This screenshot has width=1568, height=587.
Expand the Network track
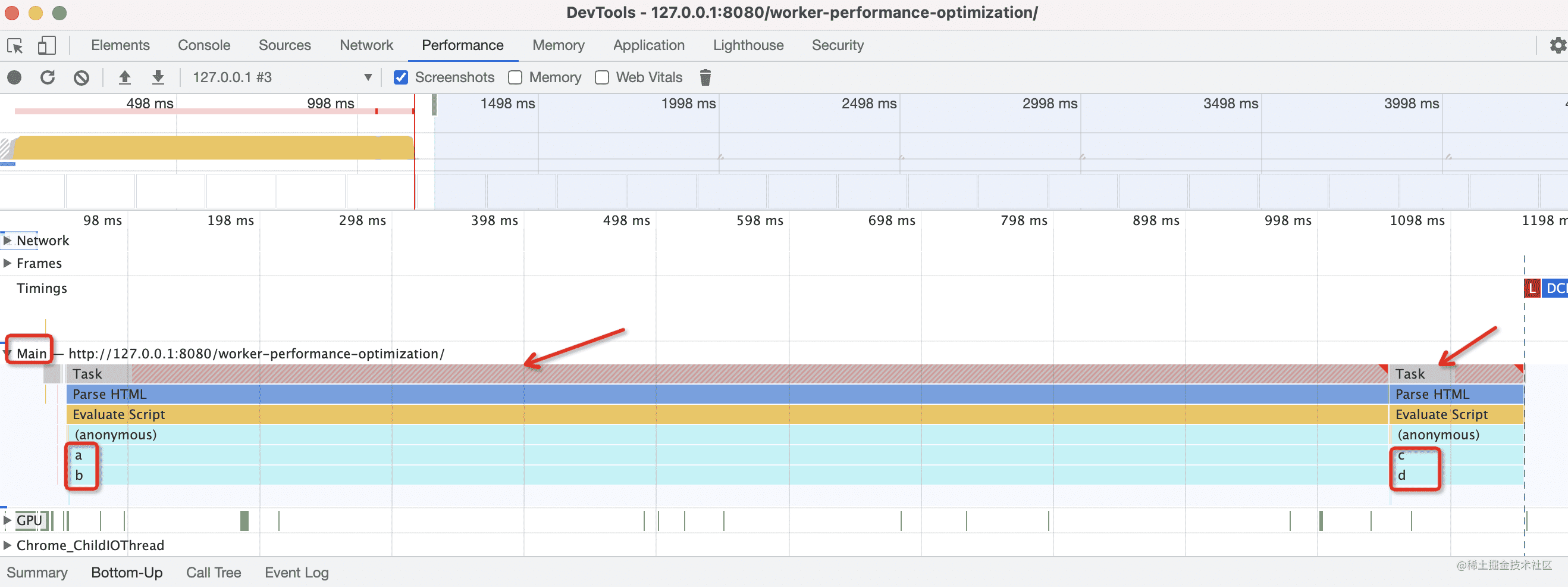(7, 241)
